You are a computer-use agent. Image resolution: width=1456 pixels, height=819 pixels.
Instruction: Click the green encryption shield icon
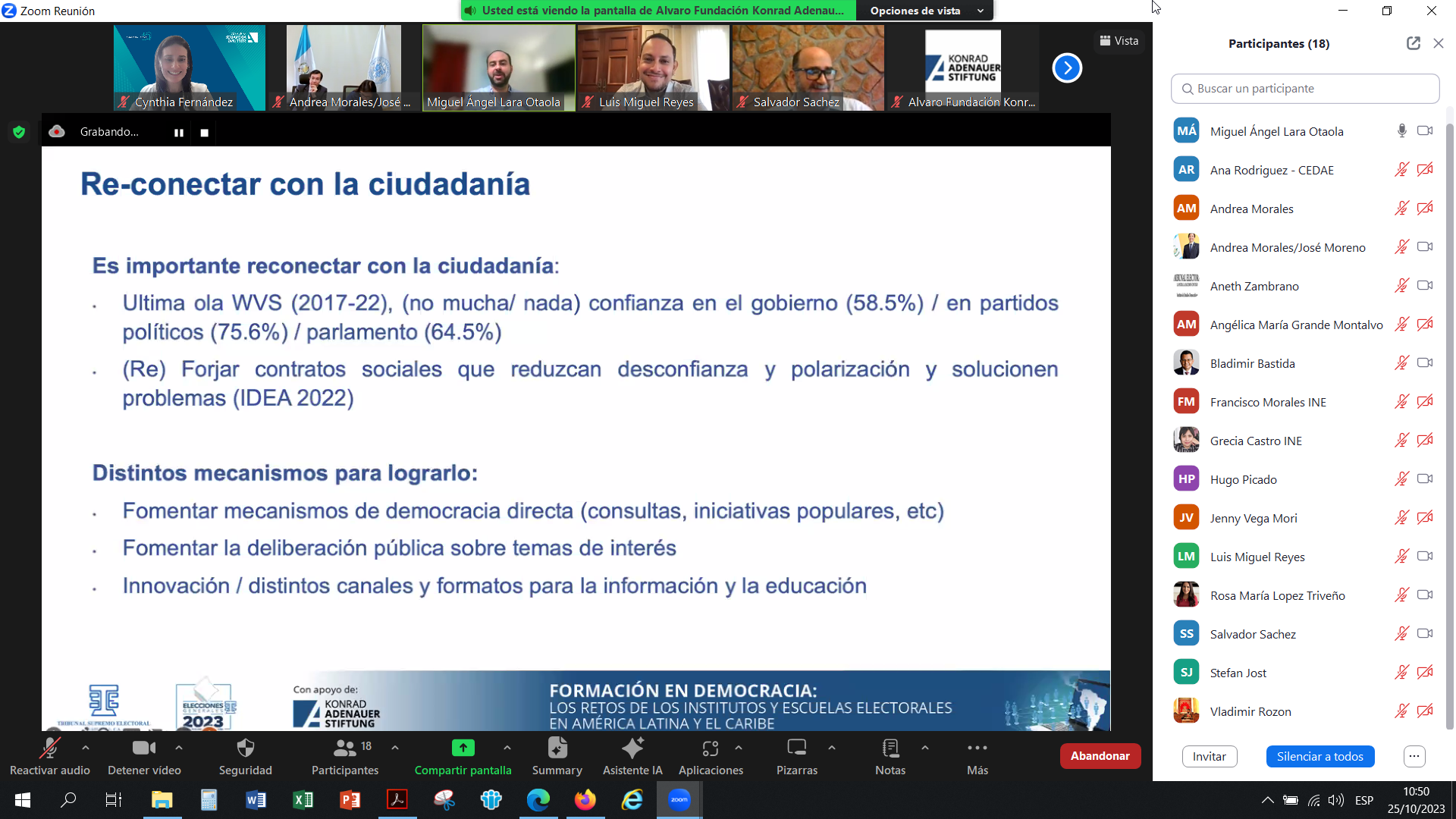click(x=19, y=132)
